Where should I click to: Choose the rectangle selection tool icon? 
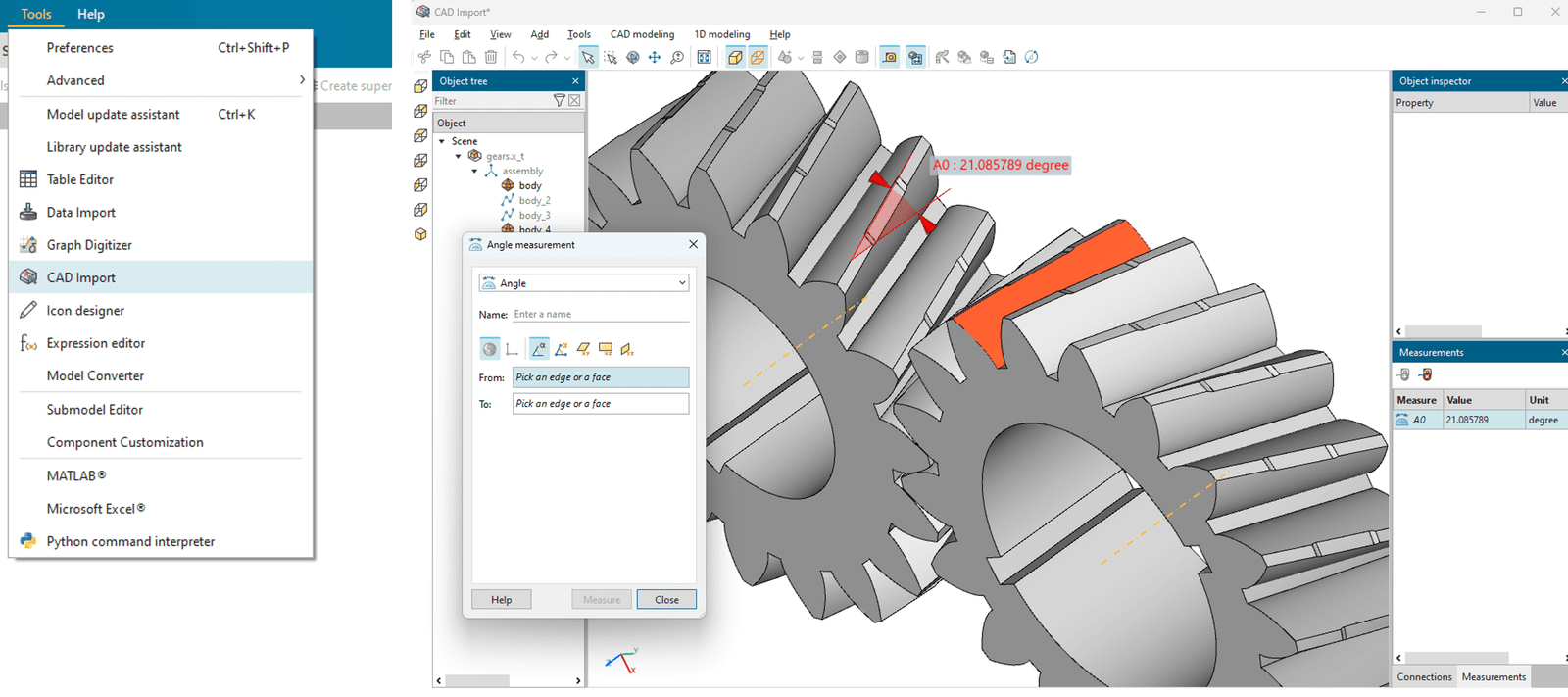[611, 57]
